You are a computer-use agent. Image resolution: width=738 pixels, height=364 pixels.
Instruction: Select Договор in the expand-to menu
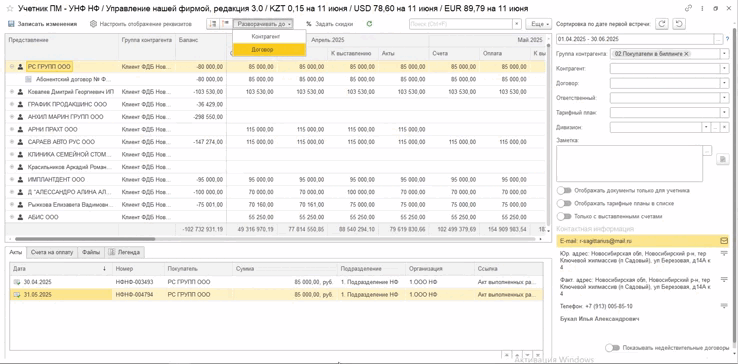coord(269,49)
